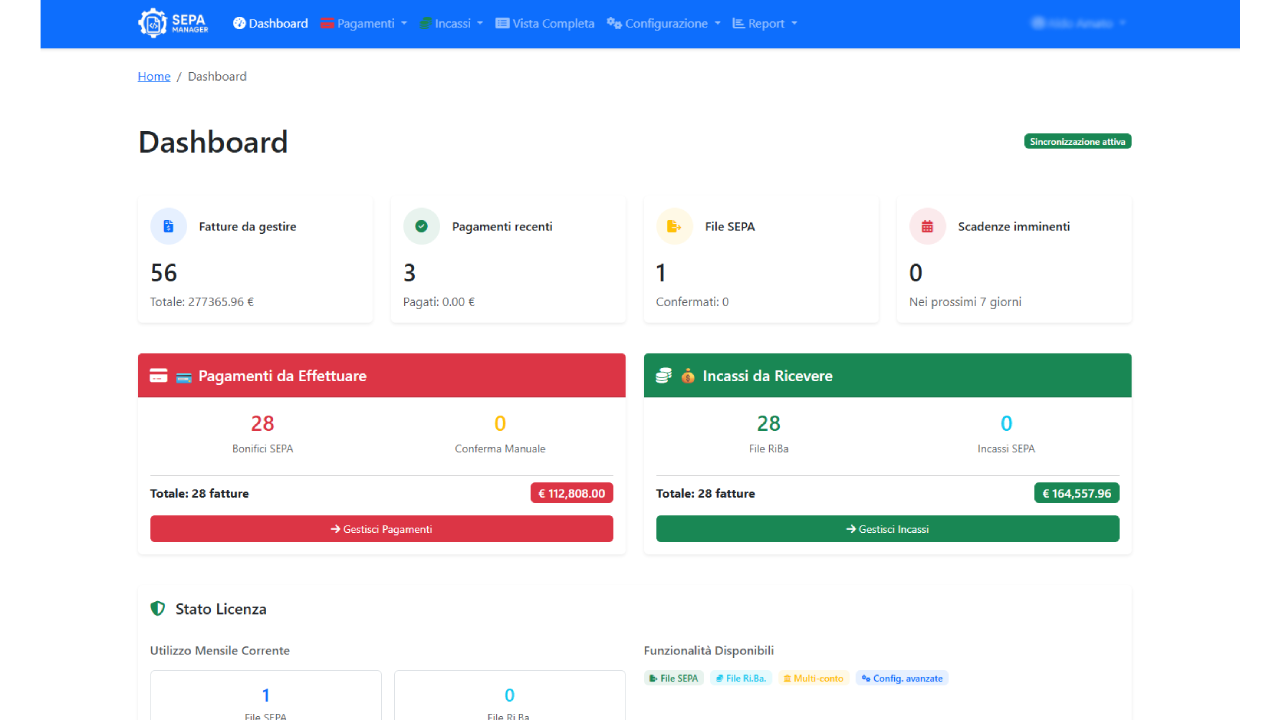Open the Configurazione dropdown menu
Image resolution: width=1280 pixels, height=720 pixels.
pos(664,23)
